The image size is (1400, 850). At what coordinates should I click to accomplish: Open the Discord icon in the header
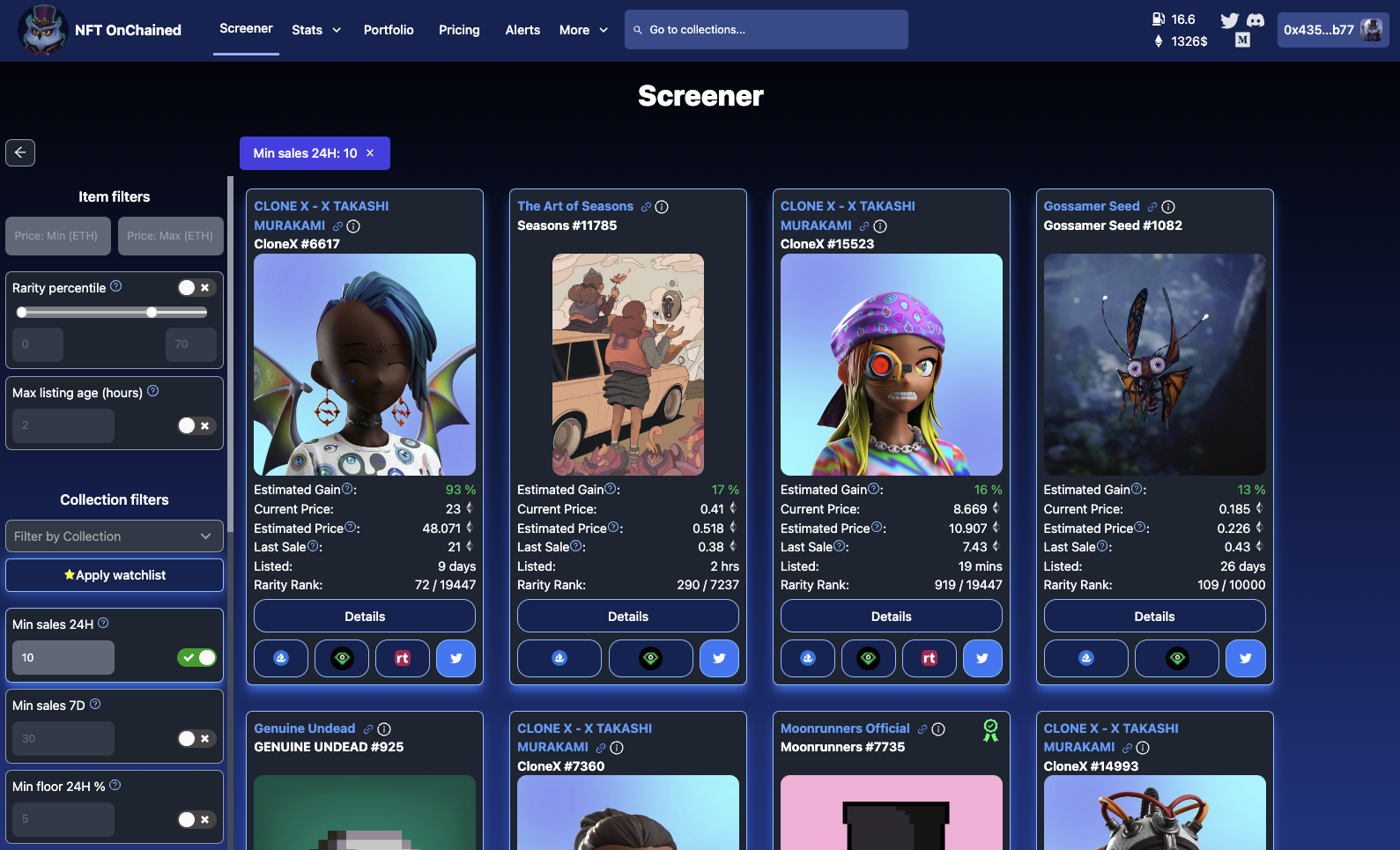coord(1256,20)
